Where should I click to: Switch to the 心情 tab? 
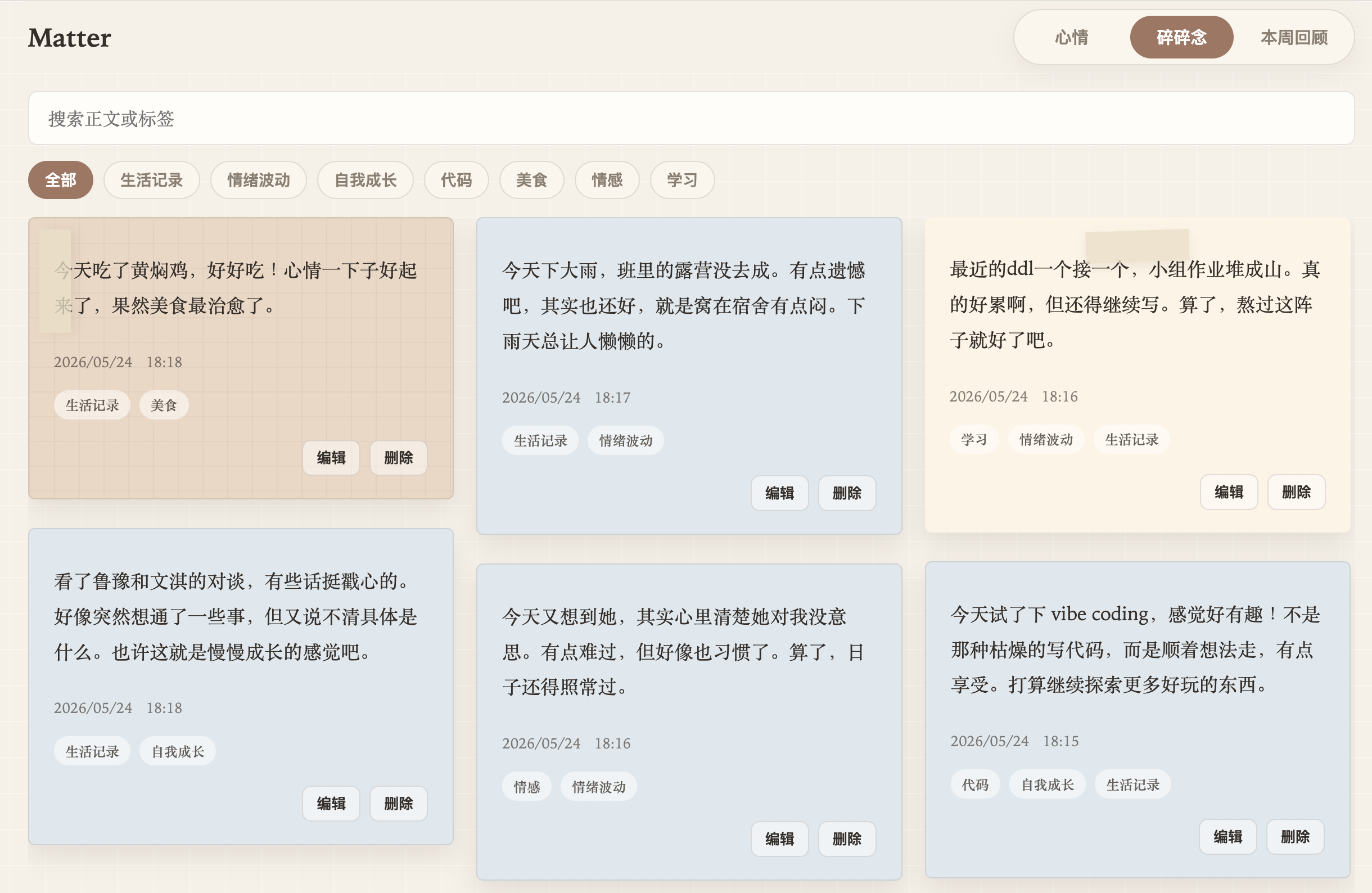click(1072, 38)
